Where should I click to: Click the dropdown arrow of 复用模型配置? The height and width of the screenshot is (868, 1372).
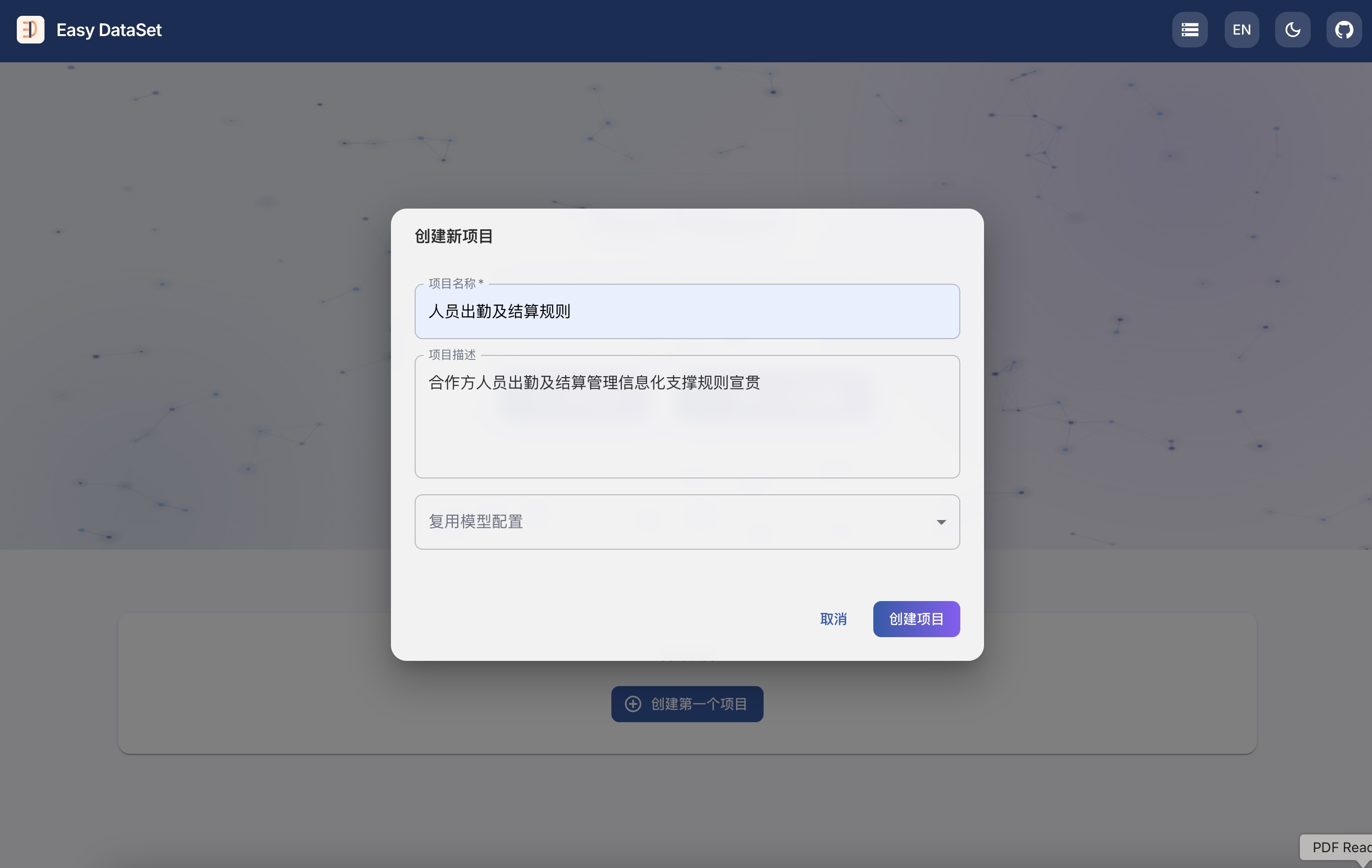[x=941, y=522]
